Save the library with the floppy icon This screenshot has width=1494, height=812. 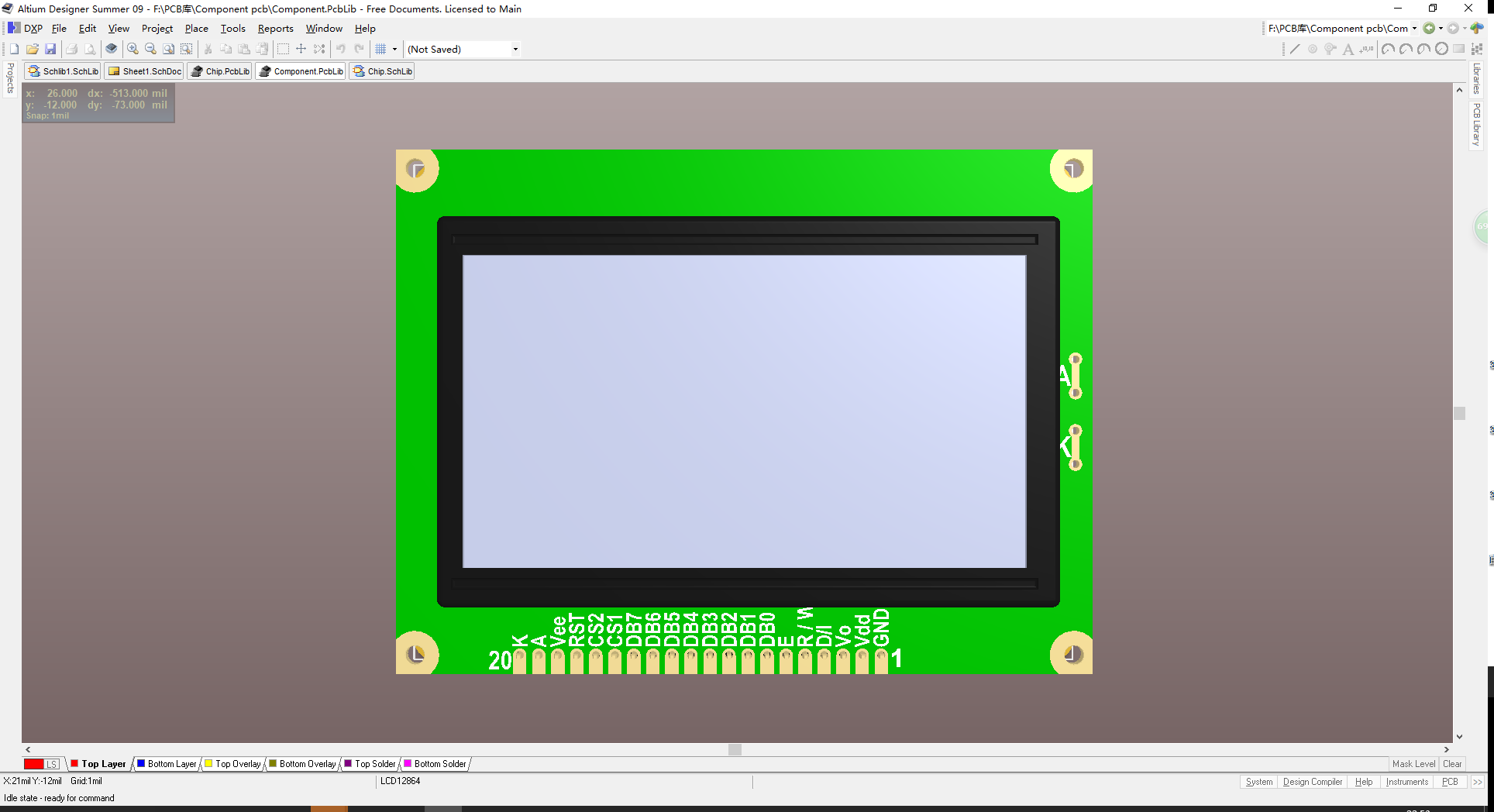pyautogui.click(x=50, y=49)
